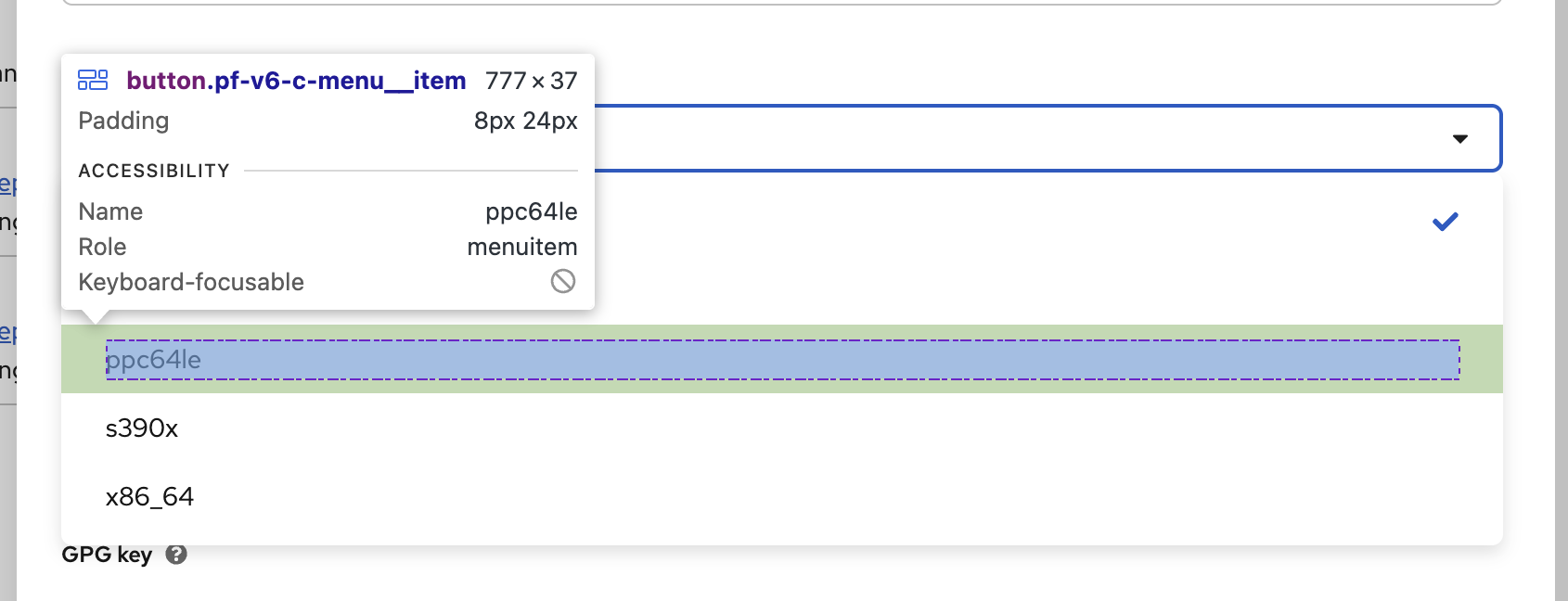Screen dimensions: 1568x601
Task: Click the Name label in the tooltip
Action: 110,211
